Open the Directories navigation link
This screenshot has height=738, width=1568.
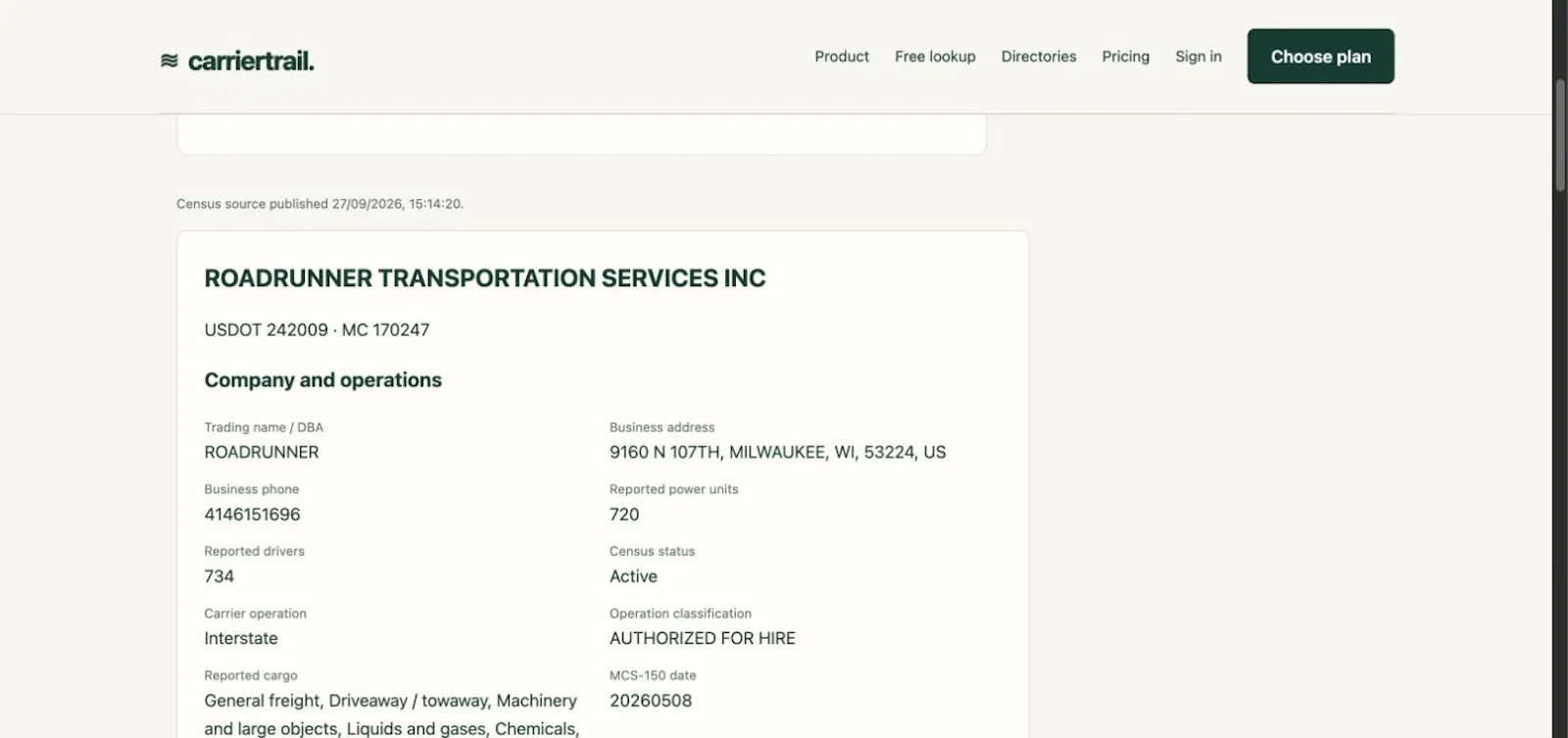(x=1039, y=57)
